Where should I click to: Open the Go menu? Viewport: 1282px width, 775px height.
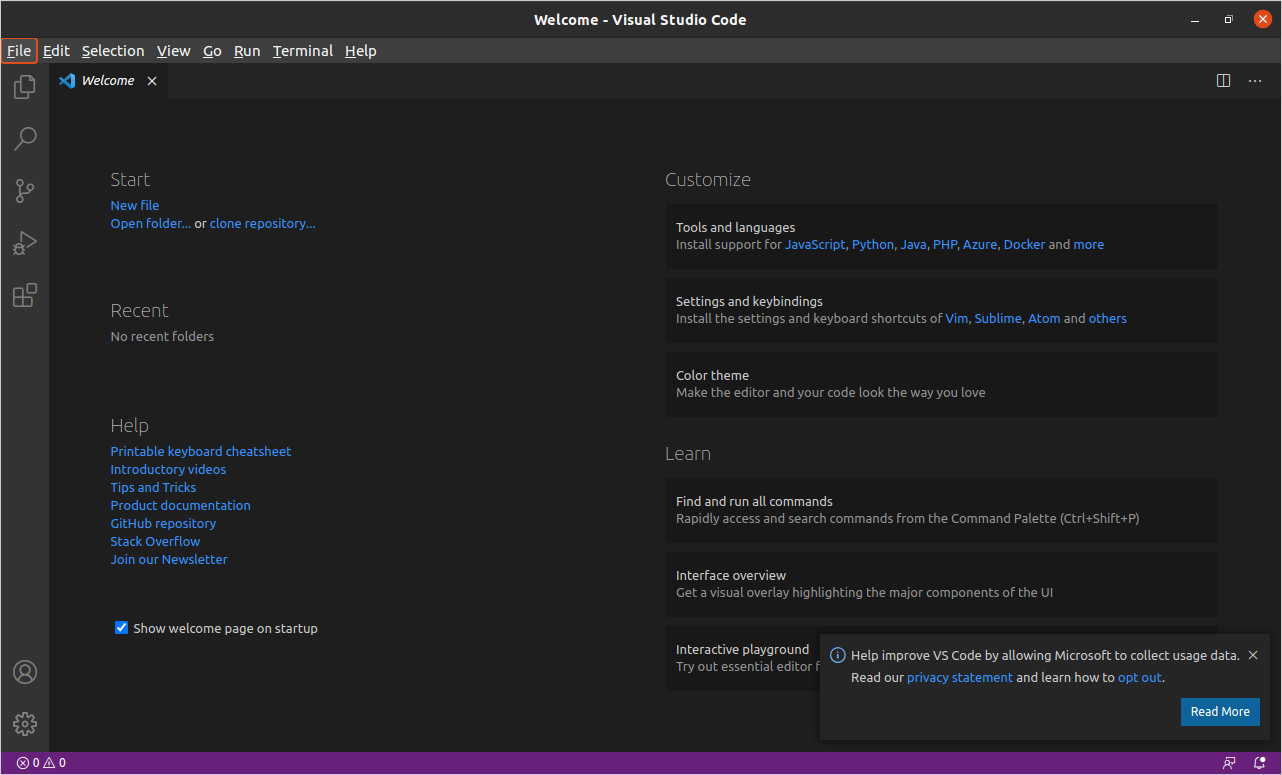212,51
